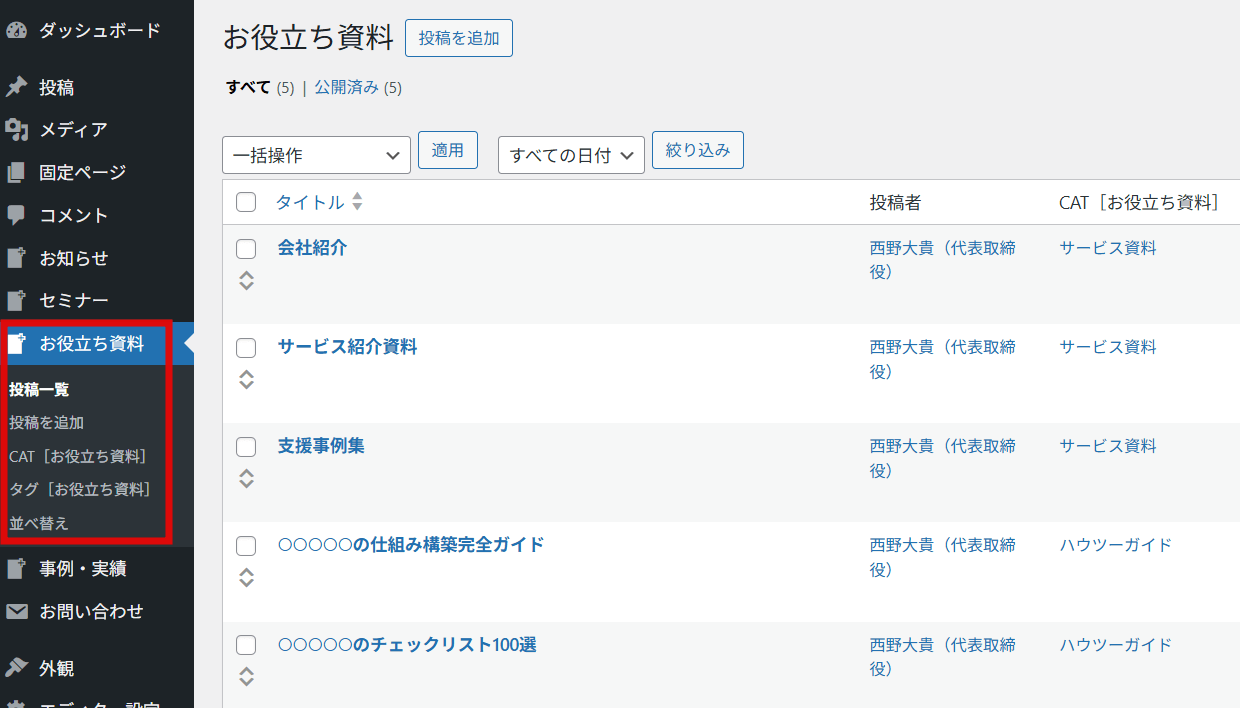Click the paintbrush icon beside 外観
Viewport: 1240px width, 708px height.
tap(16, 668)
